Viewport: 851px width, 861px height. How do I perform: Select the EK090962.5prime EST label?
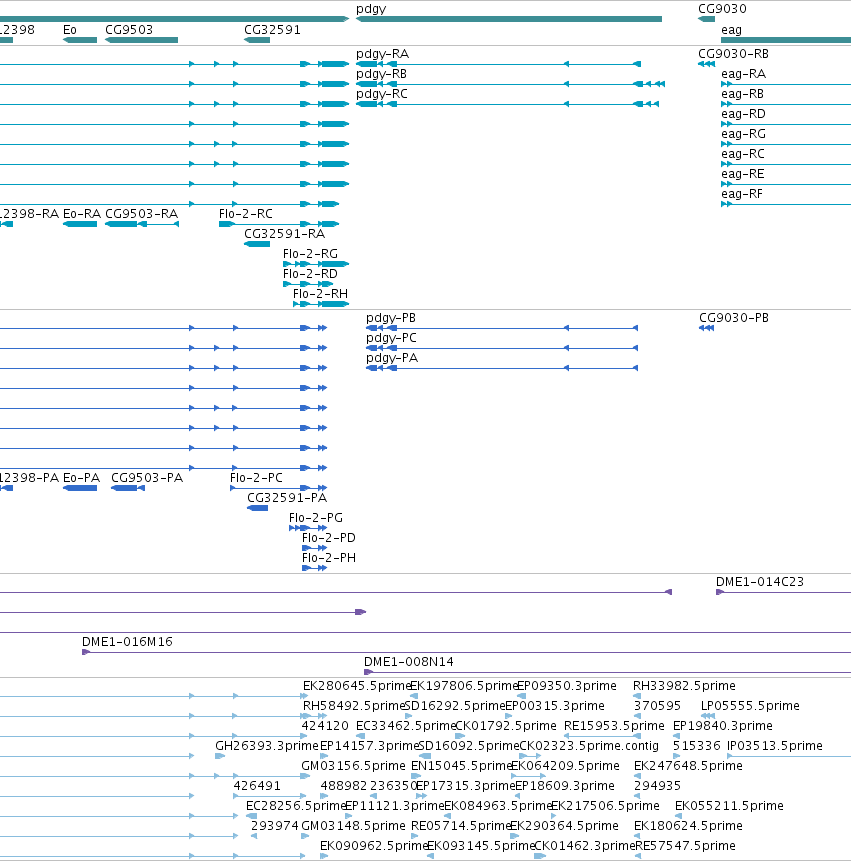click(373, 846)
